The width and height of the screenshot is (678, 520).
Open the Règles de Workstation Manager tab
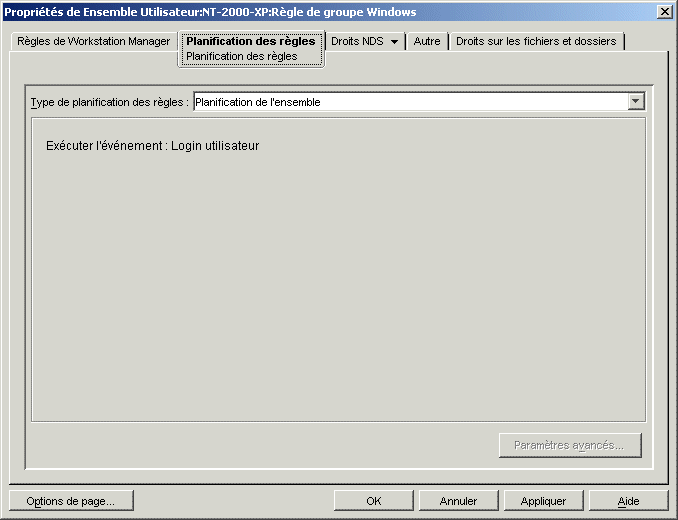point(93,41)
